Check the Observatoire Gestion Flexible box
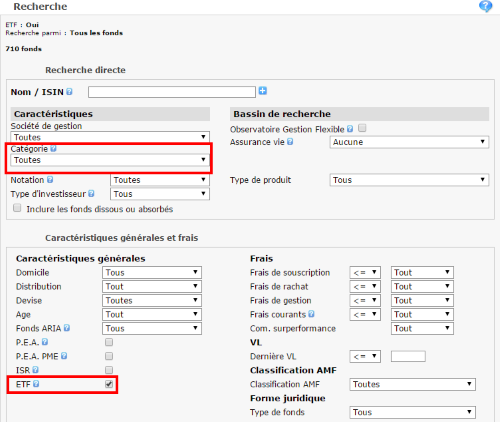The image size is (500, 422). coord(362,128)
